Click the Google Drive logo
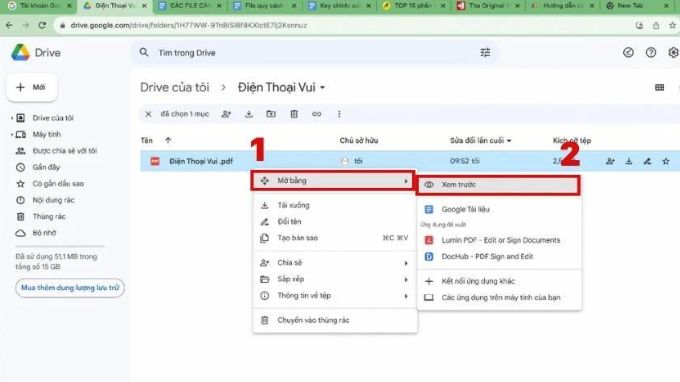This screenshot has height=382, width=680. pos(20,52)
